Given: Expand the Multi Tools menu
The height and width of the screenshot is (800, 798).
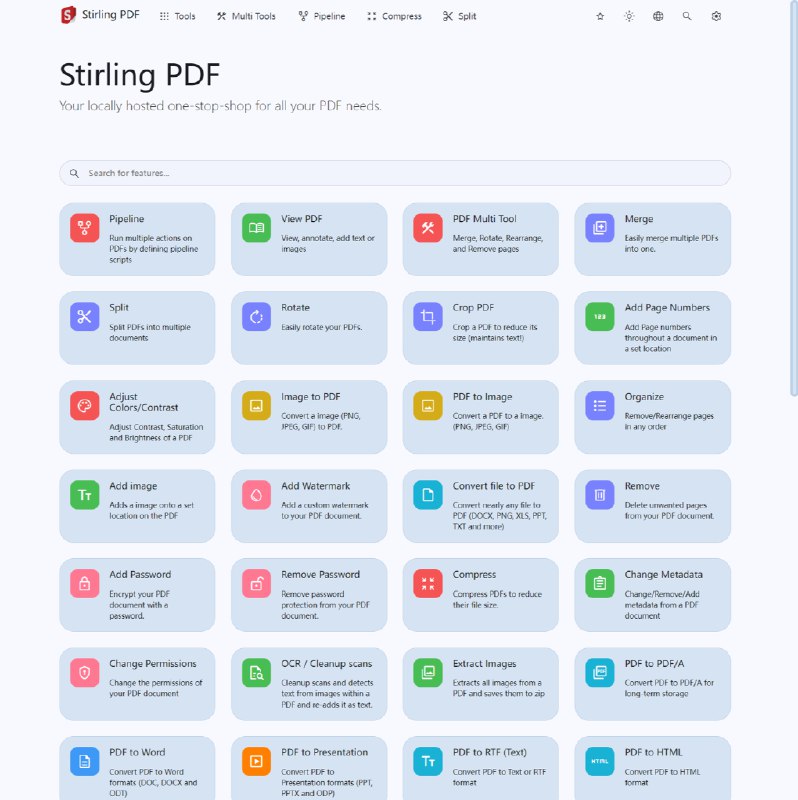Looking at the screenshot, I should 246,16.
